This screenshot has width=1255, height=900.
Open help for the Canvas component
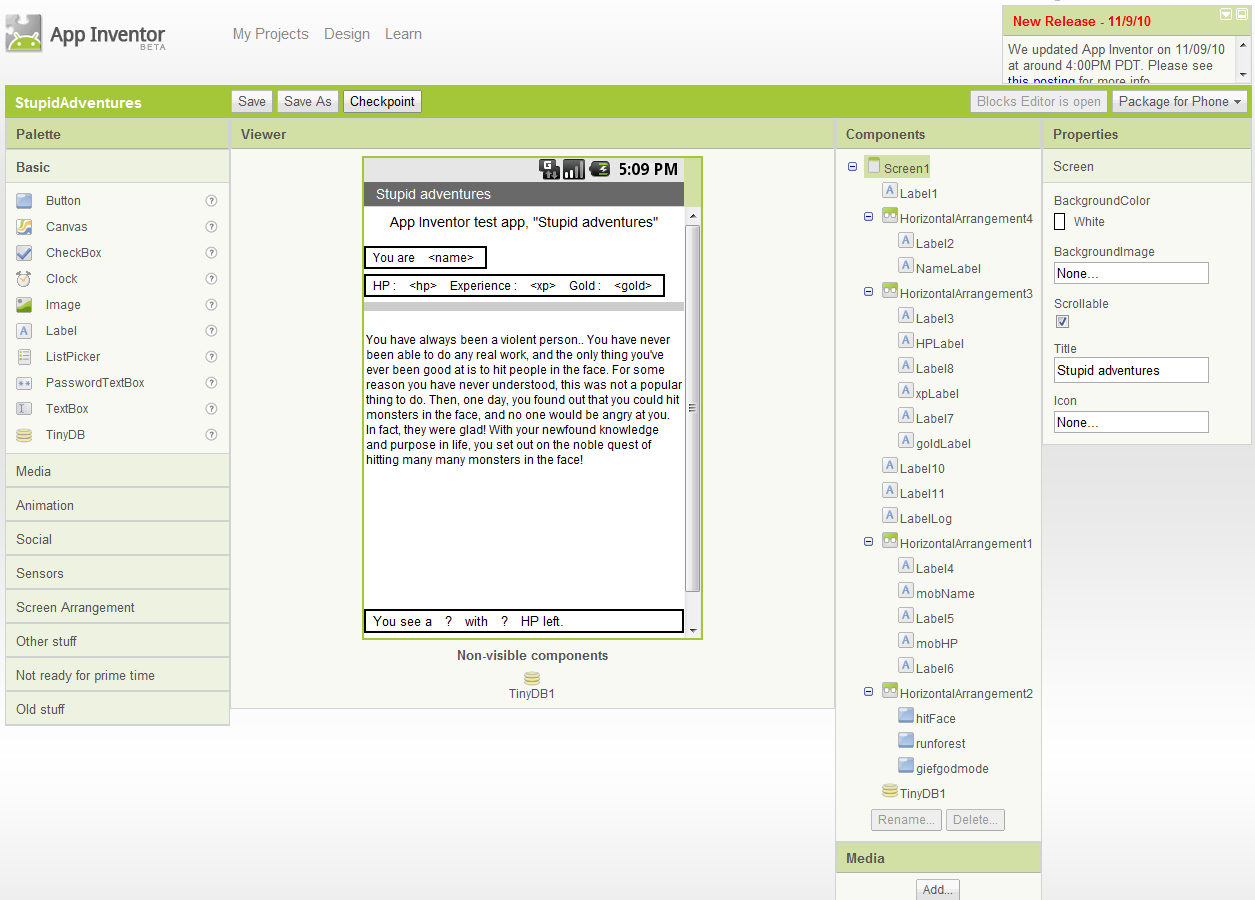211,227
